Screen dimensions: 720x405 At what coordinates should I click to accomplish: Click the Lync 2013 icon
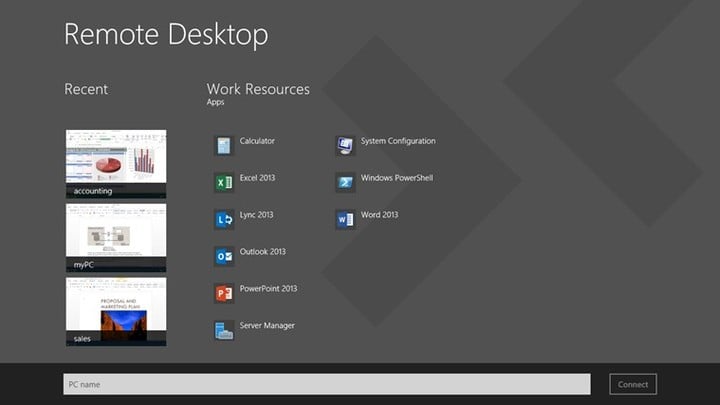pyautogui.click(x=224, y=220)
